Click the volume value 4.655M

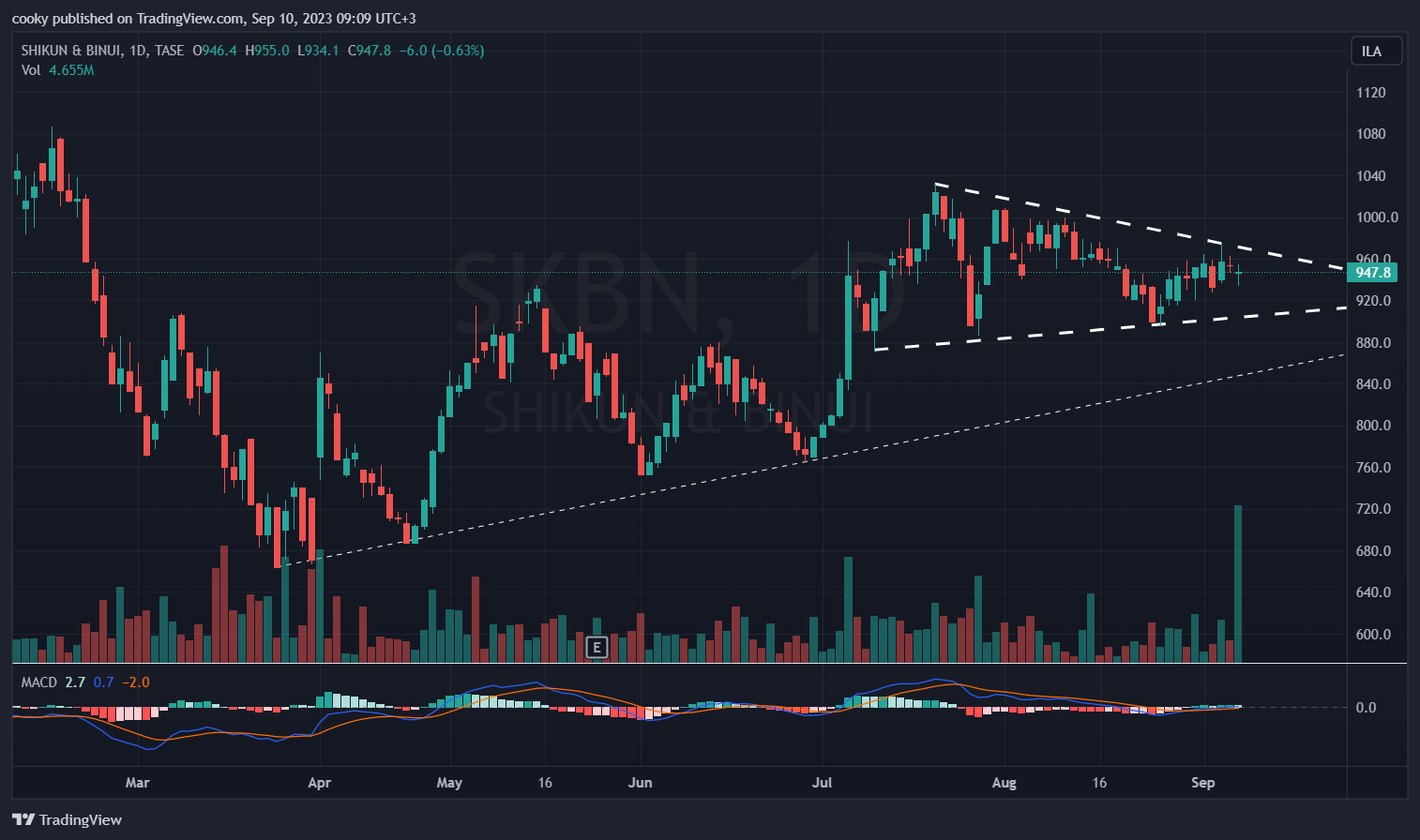pos(71,70)
